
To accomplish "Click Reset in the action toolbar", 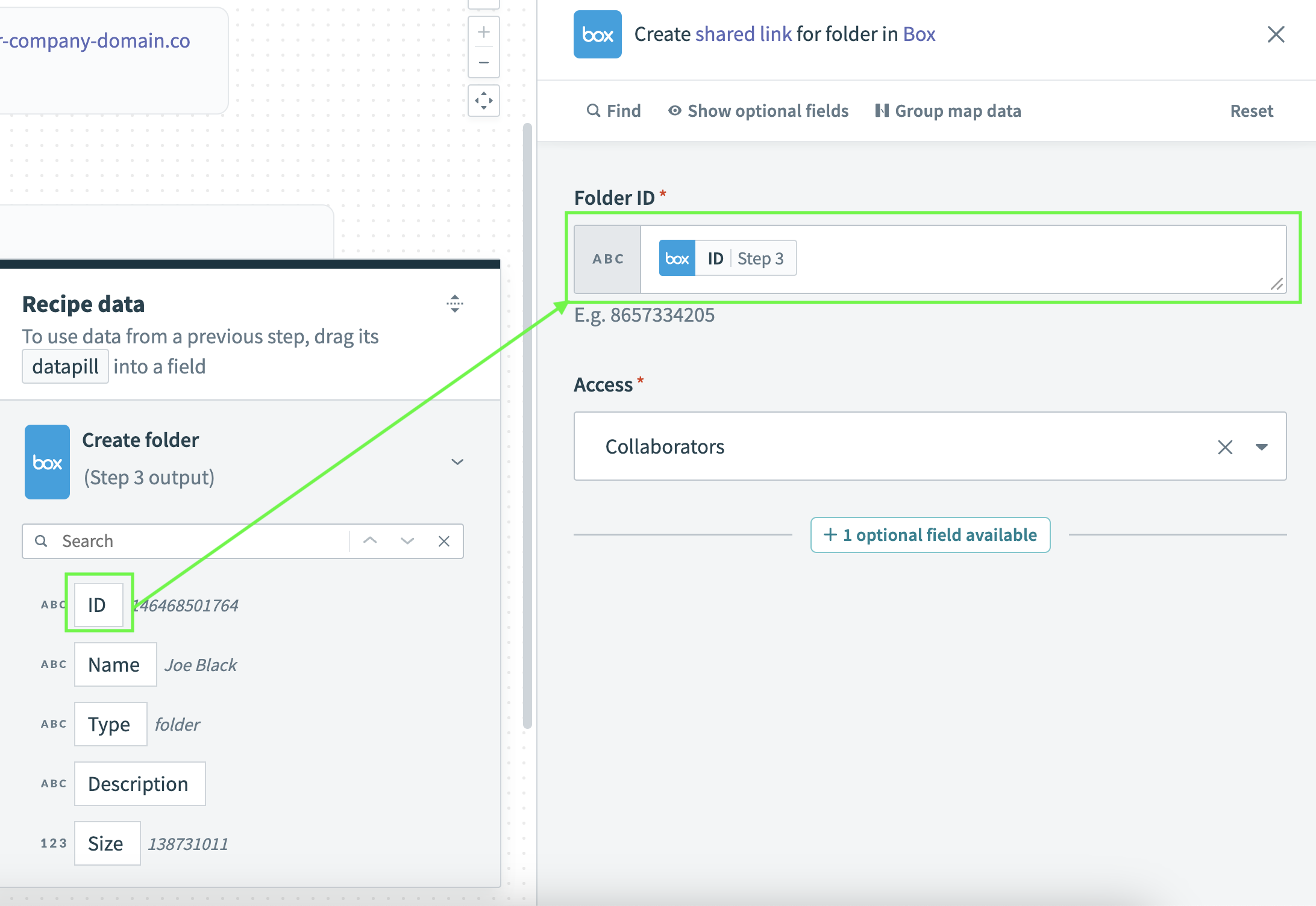I will click(x=1251, y=111).
